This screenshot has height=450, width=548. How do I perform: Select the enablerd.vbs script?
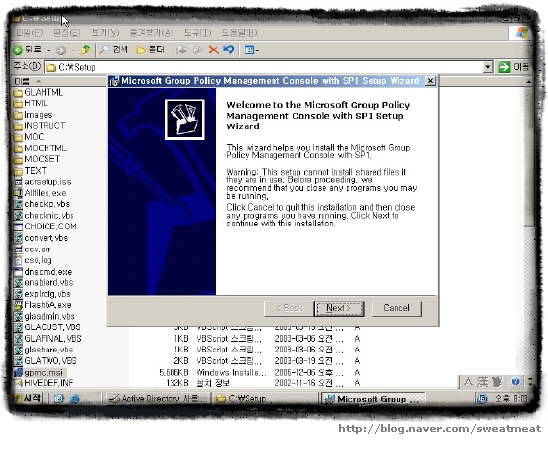(43, 282)
